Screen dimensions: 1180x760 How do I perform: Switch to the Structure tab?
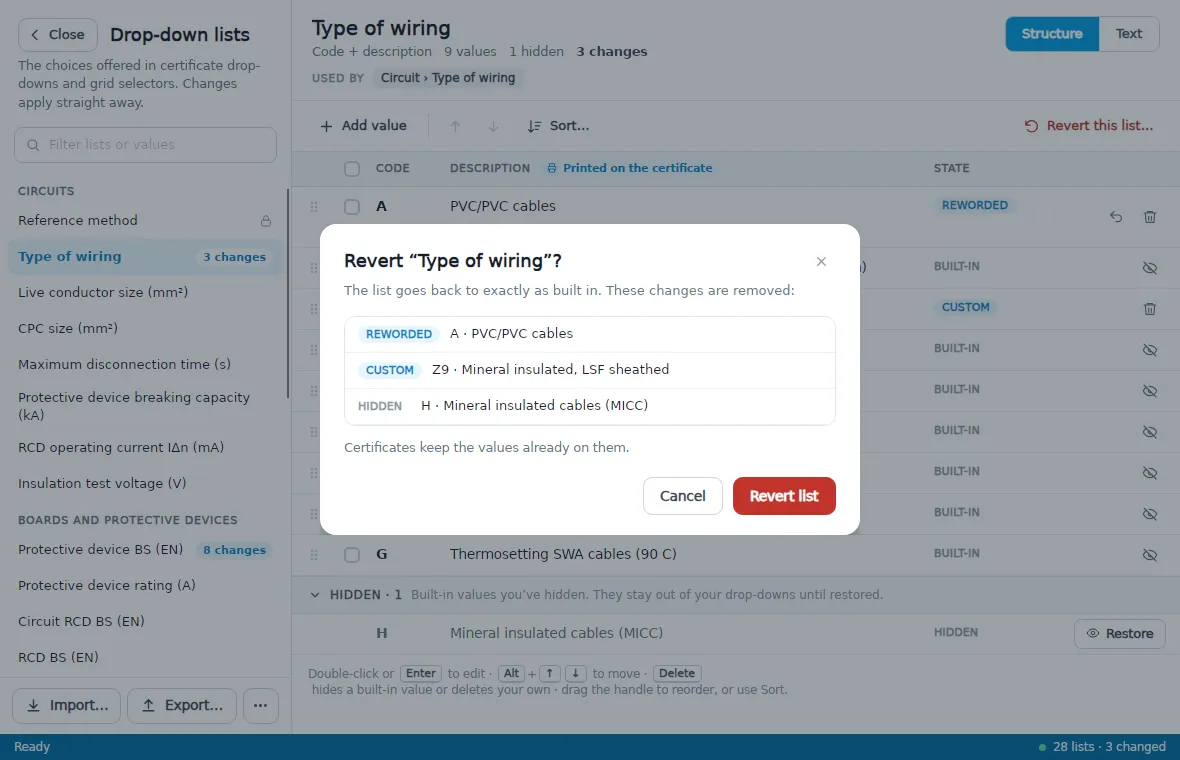point(1051,34)
